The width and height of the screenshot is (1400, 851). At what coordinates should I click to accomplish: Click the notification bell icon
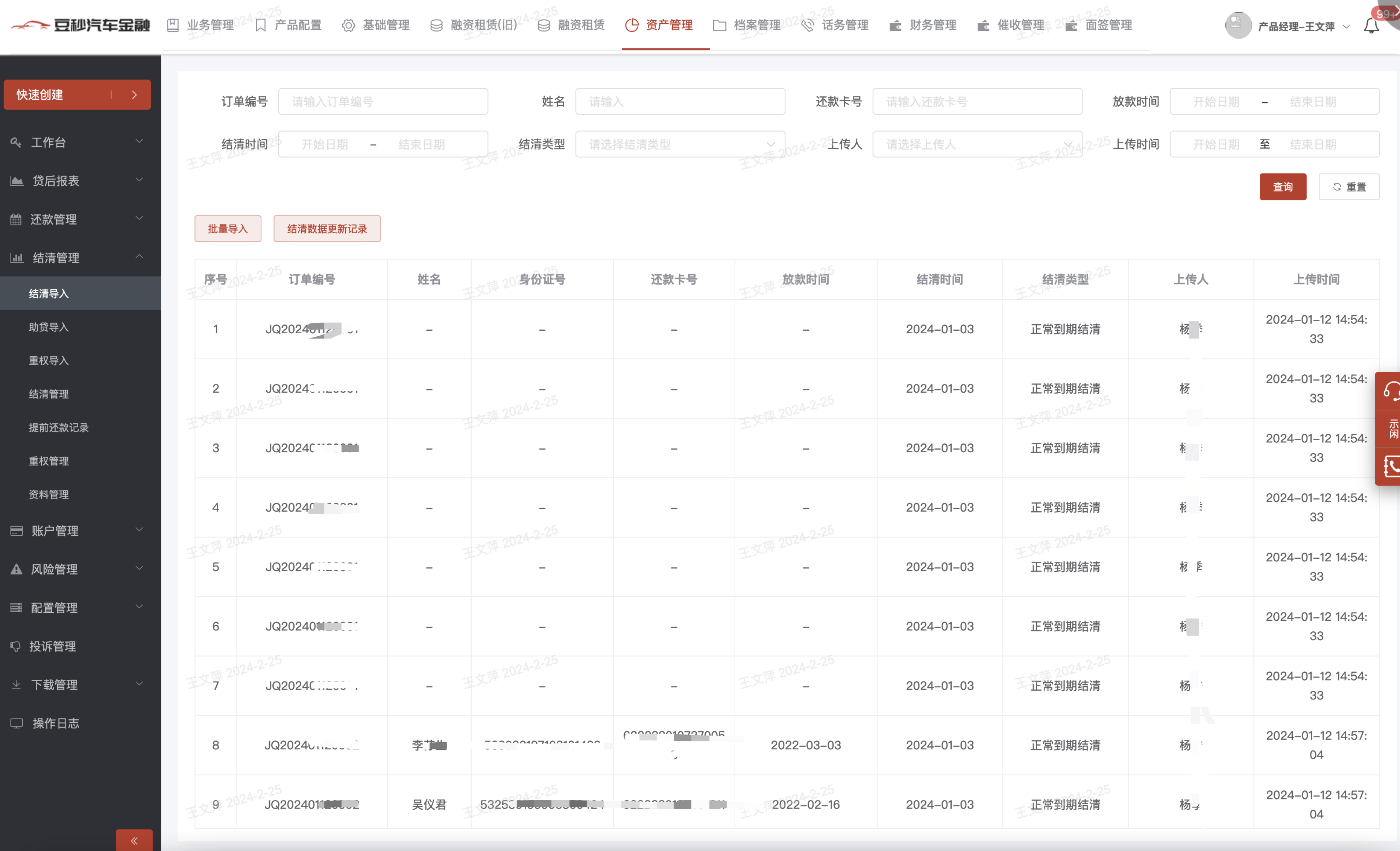click(1370, 26)
